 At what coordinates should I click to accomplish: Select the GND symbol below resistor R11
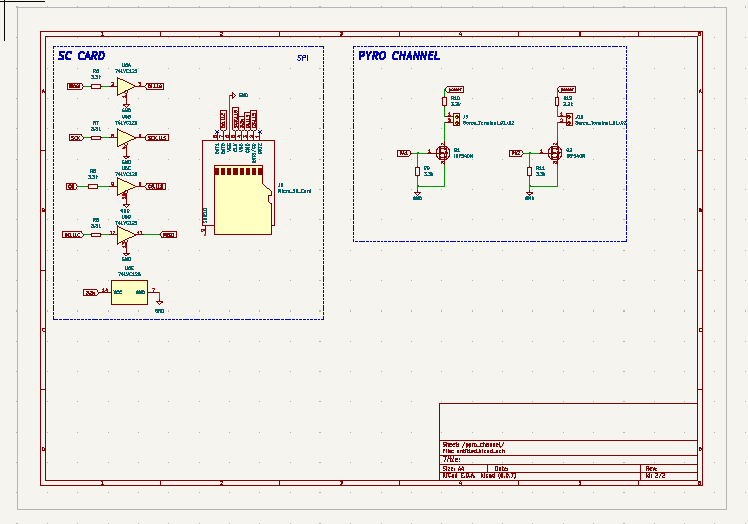point(530,195)
